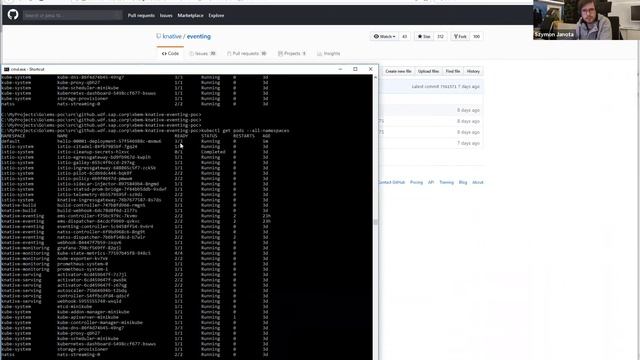Star the knative eventing repository
Viewport: 640px width, 360px height.
424,36
